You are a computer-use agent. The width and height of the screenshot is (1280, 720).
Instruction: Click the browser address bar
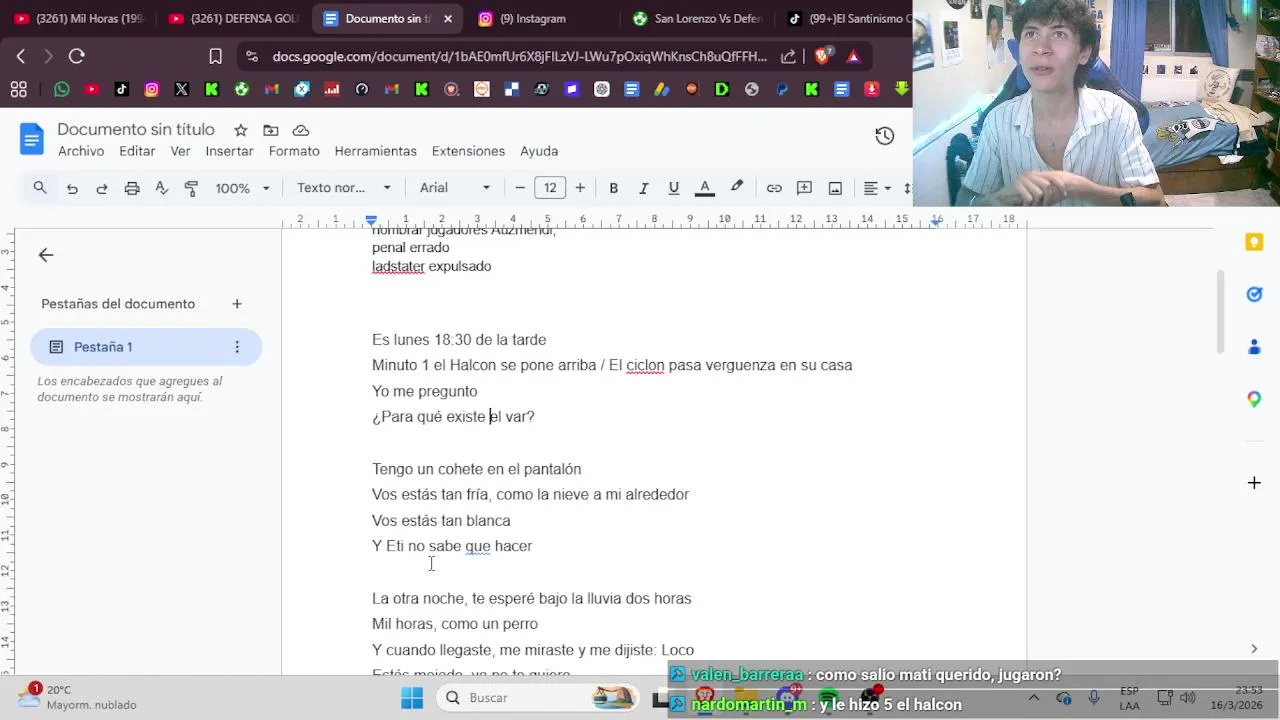click(519, 57)
